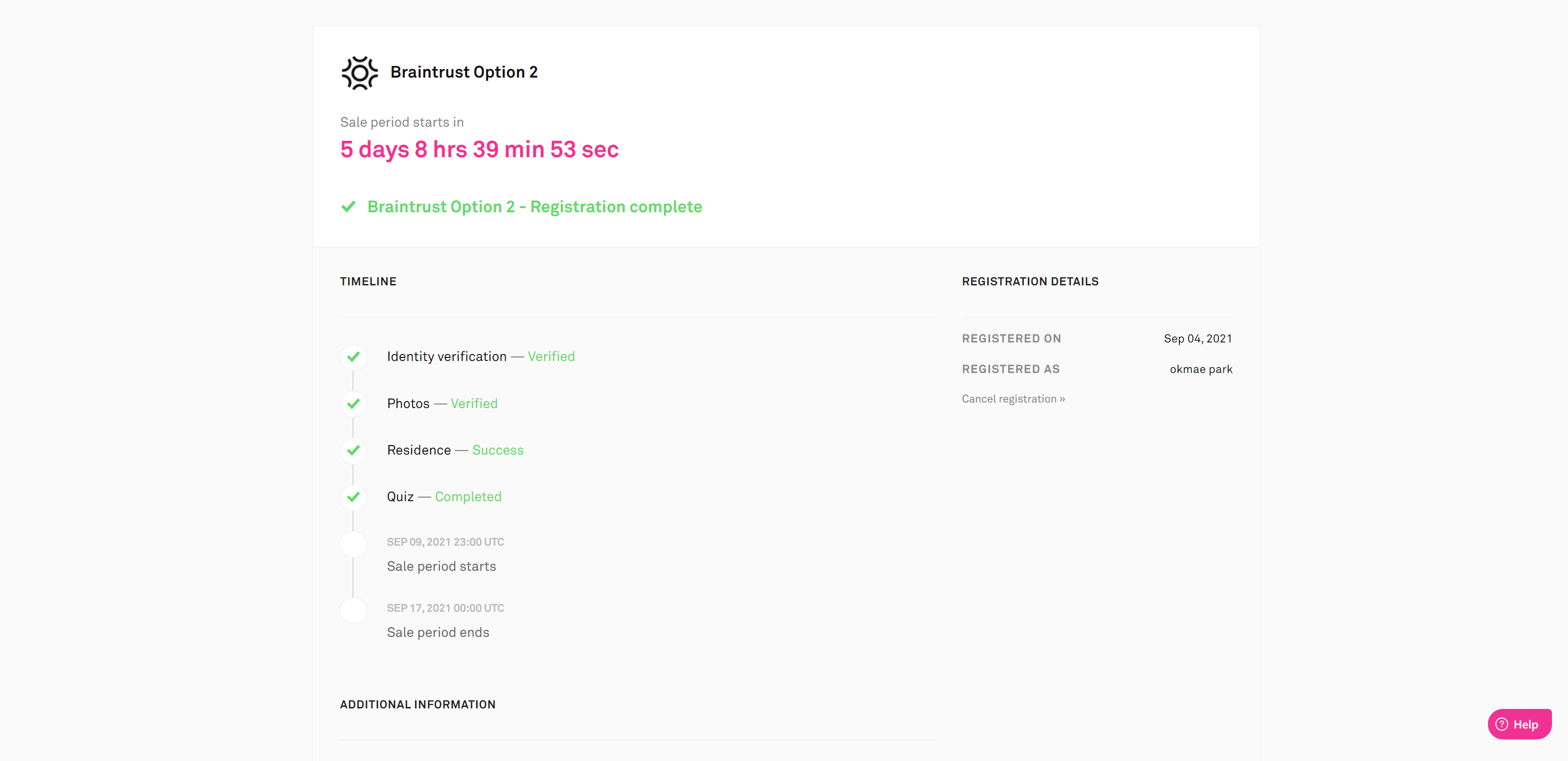The width and height of the screenshot is (1568, 761).
Task: Click the Additional Information section heading
Action: click(x=418, y=704)
